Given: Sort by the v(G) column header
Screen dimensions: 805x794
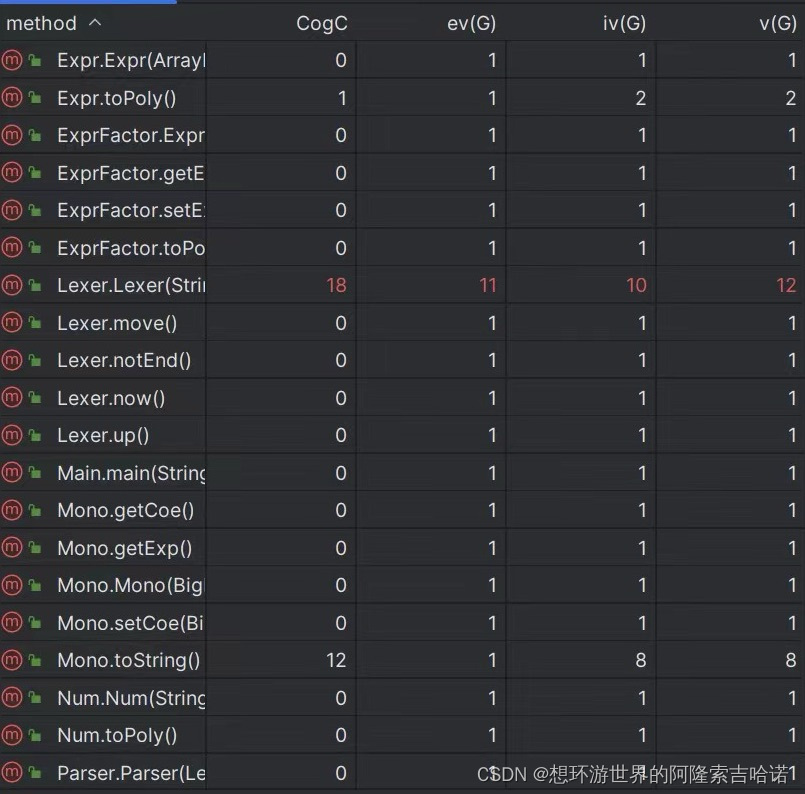Looking at the screenshot, I should [778, 23].
